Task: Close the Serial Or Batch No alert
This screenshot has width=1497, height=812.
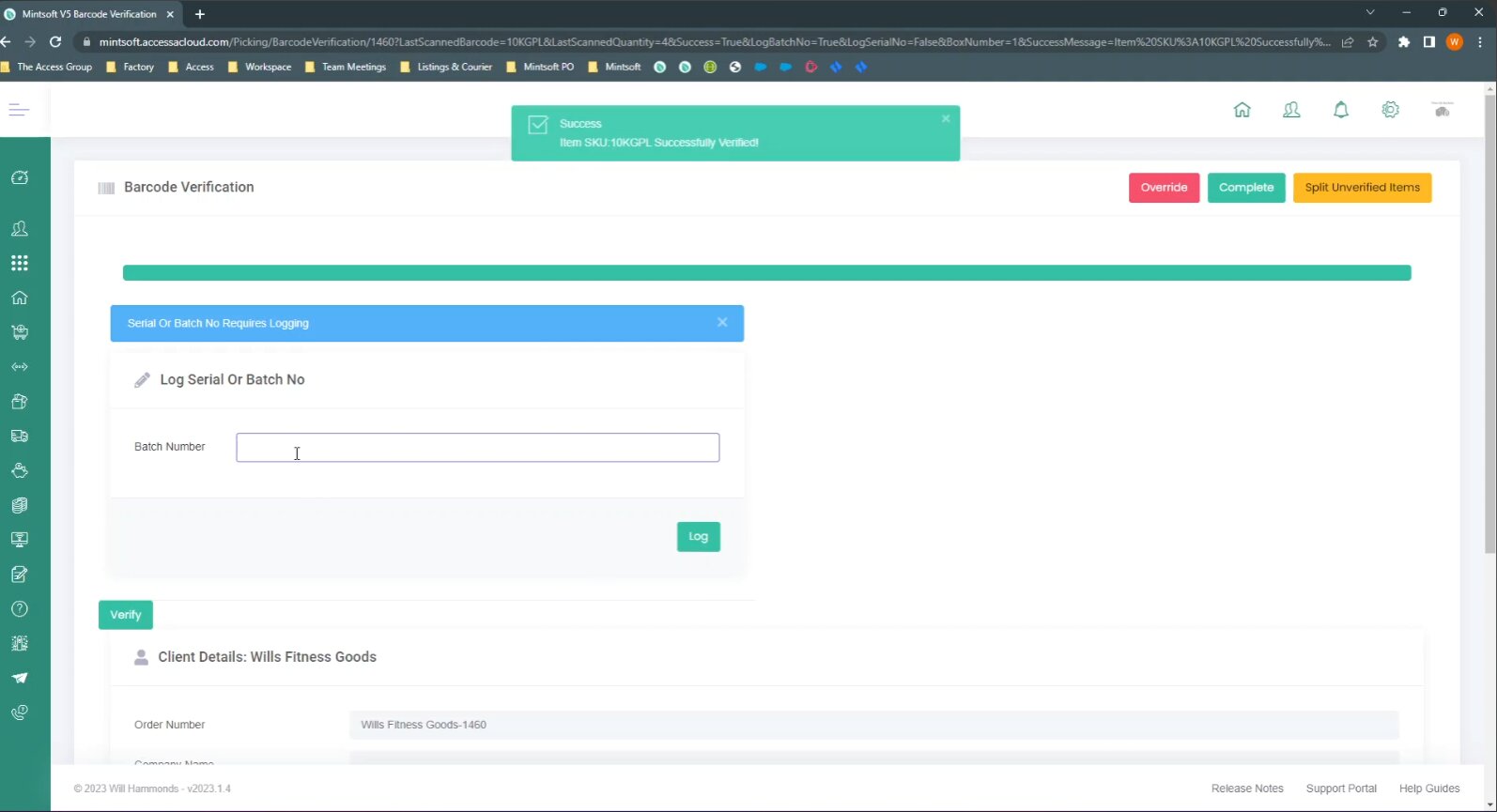Action: pos(722,322)
